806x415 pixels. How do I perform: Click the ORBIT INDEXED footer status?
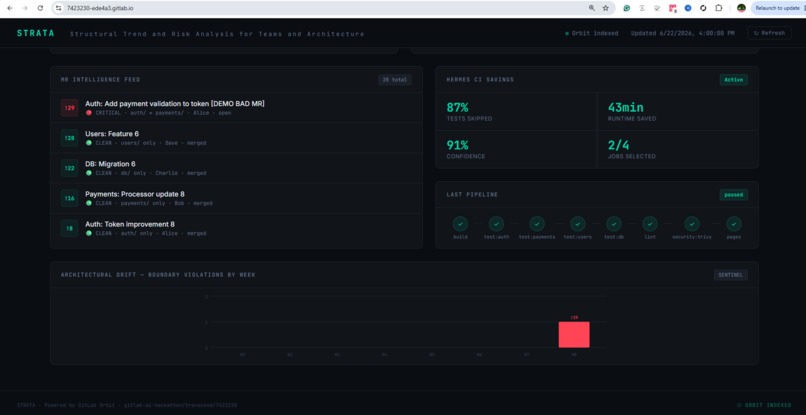pos(764,405)
